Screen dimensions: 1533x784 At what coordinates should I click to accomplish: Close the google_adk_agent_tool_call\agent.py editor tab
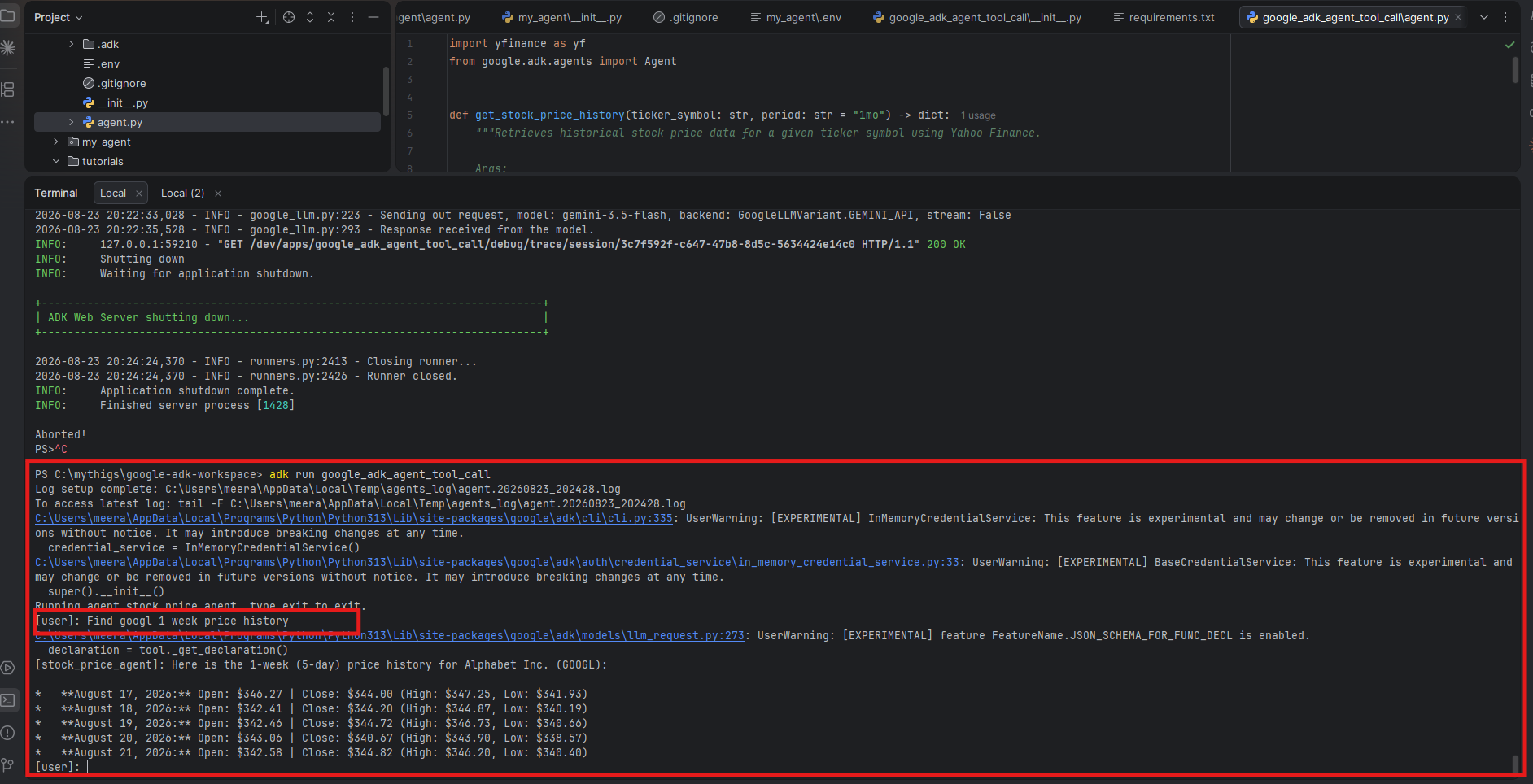tap(1458, 17)
